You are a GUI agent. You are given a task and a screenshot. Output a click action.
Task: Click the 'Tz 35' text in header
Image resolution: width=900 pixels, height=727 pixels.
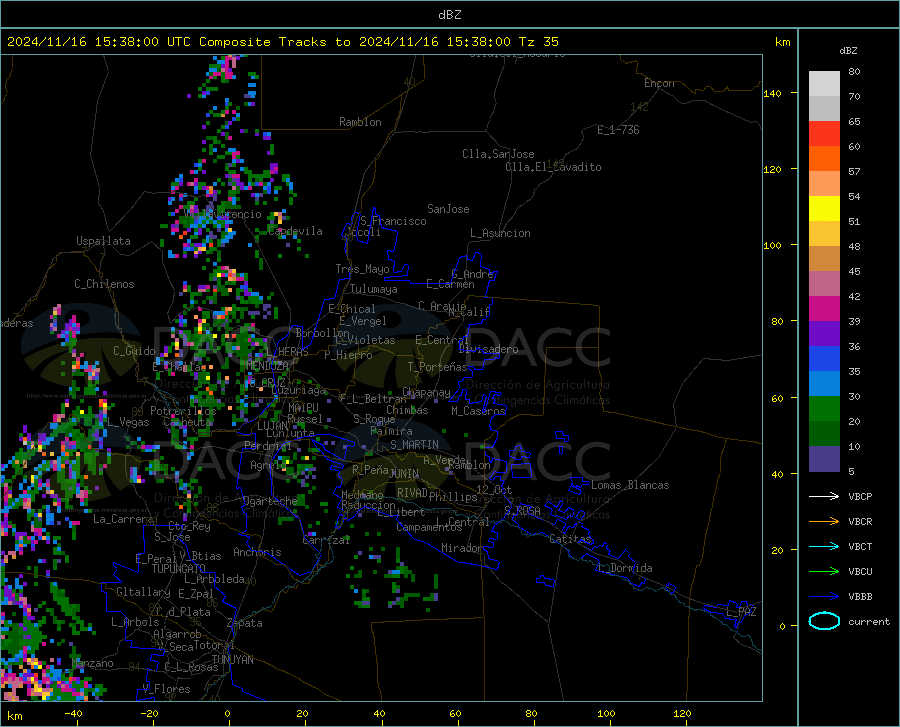tap(539, 42)
